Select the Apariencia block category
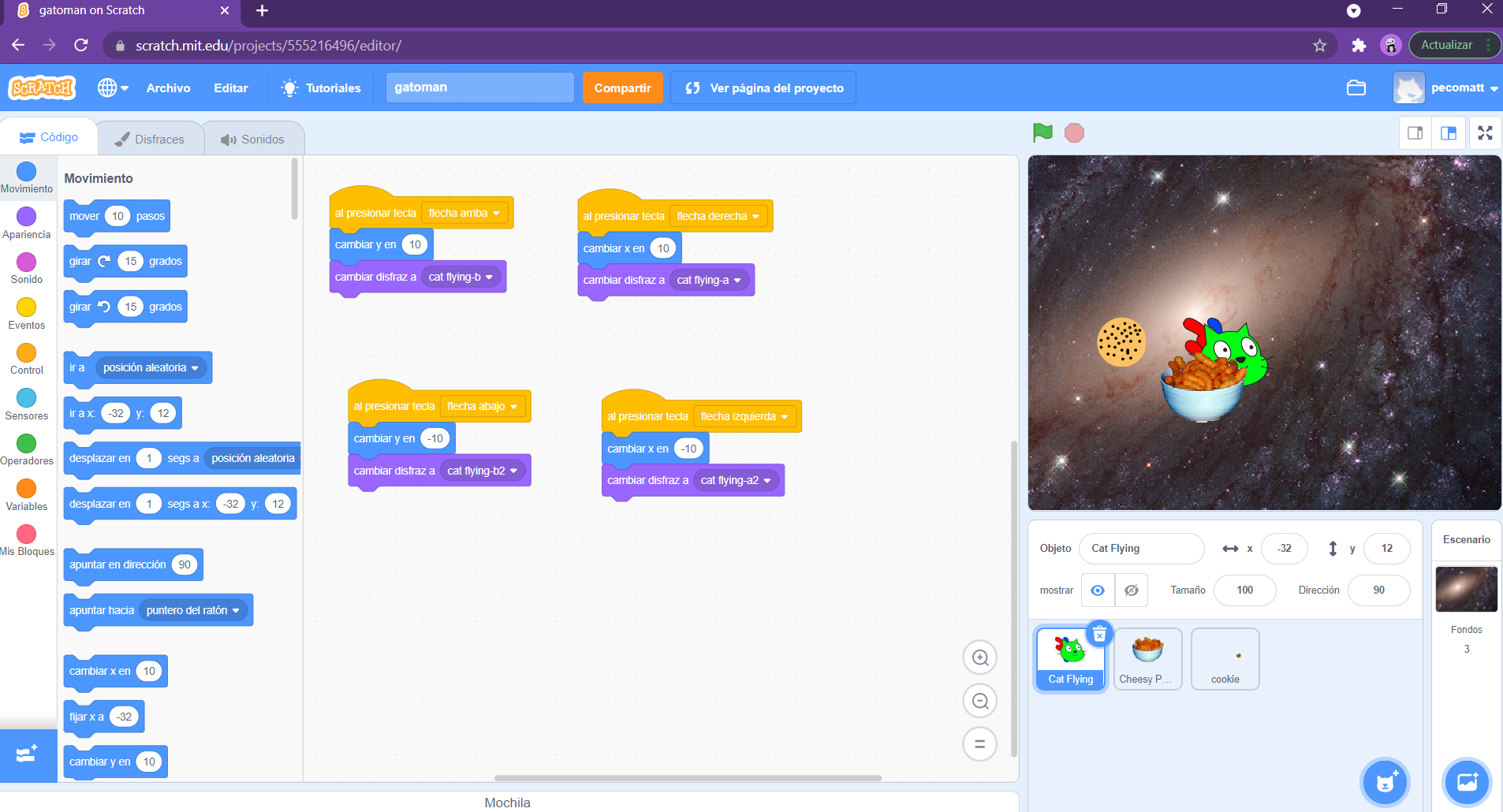 pos(27,223)
